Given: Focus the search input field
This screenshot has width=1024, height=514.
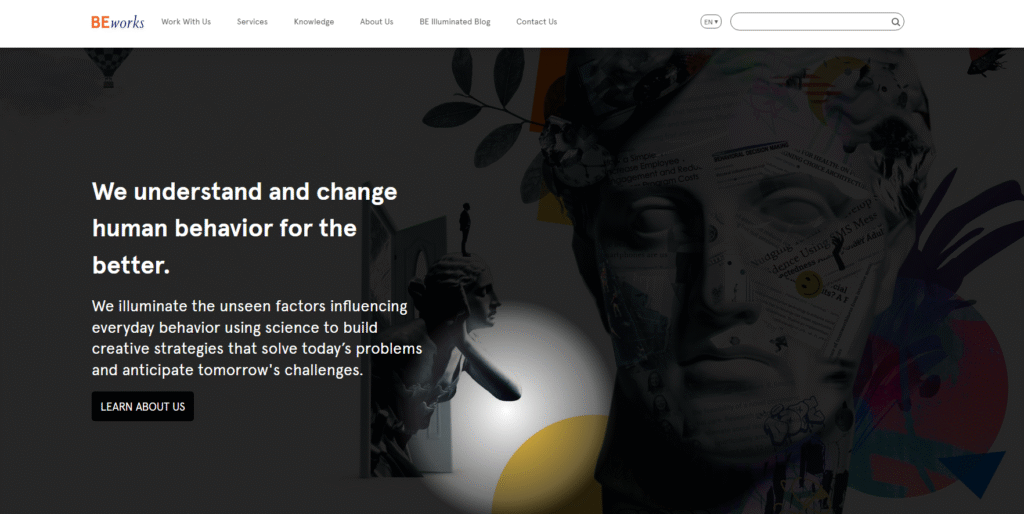Looking at the screenshot, I should (811, 22).
